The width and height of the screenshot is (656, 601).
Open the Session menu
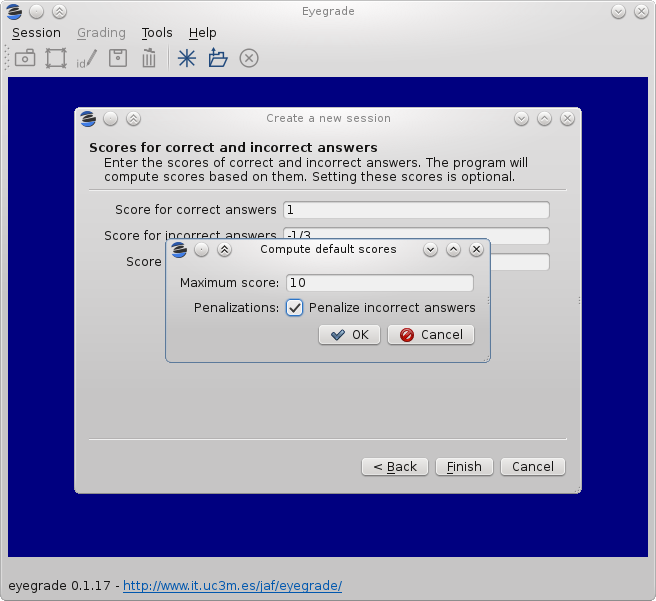point(36,33)
